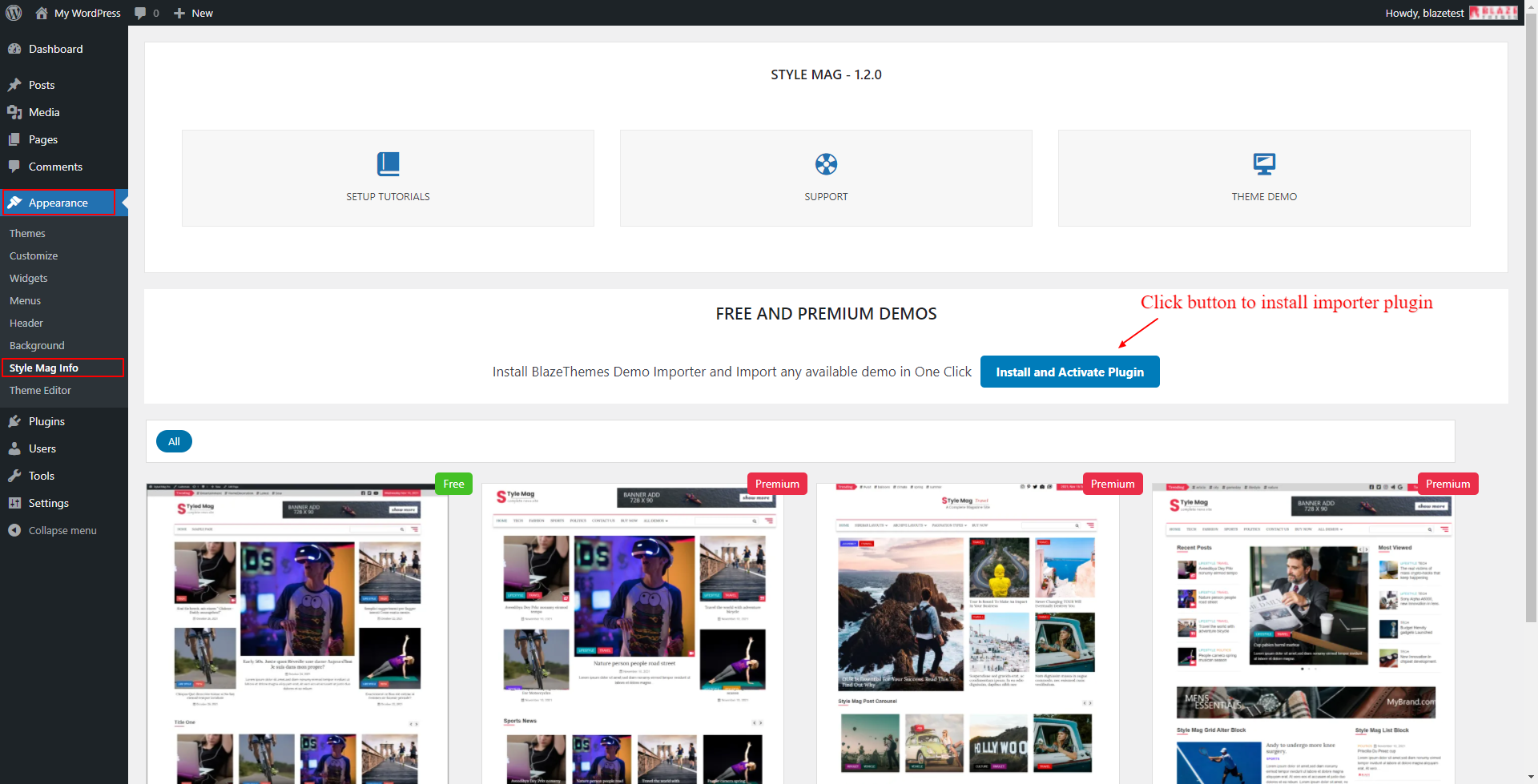Open the Premium travel demo thumbnail
The height and width of the screenshot is (784, 1538).
tap(968, 633)
